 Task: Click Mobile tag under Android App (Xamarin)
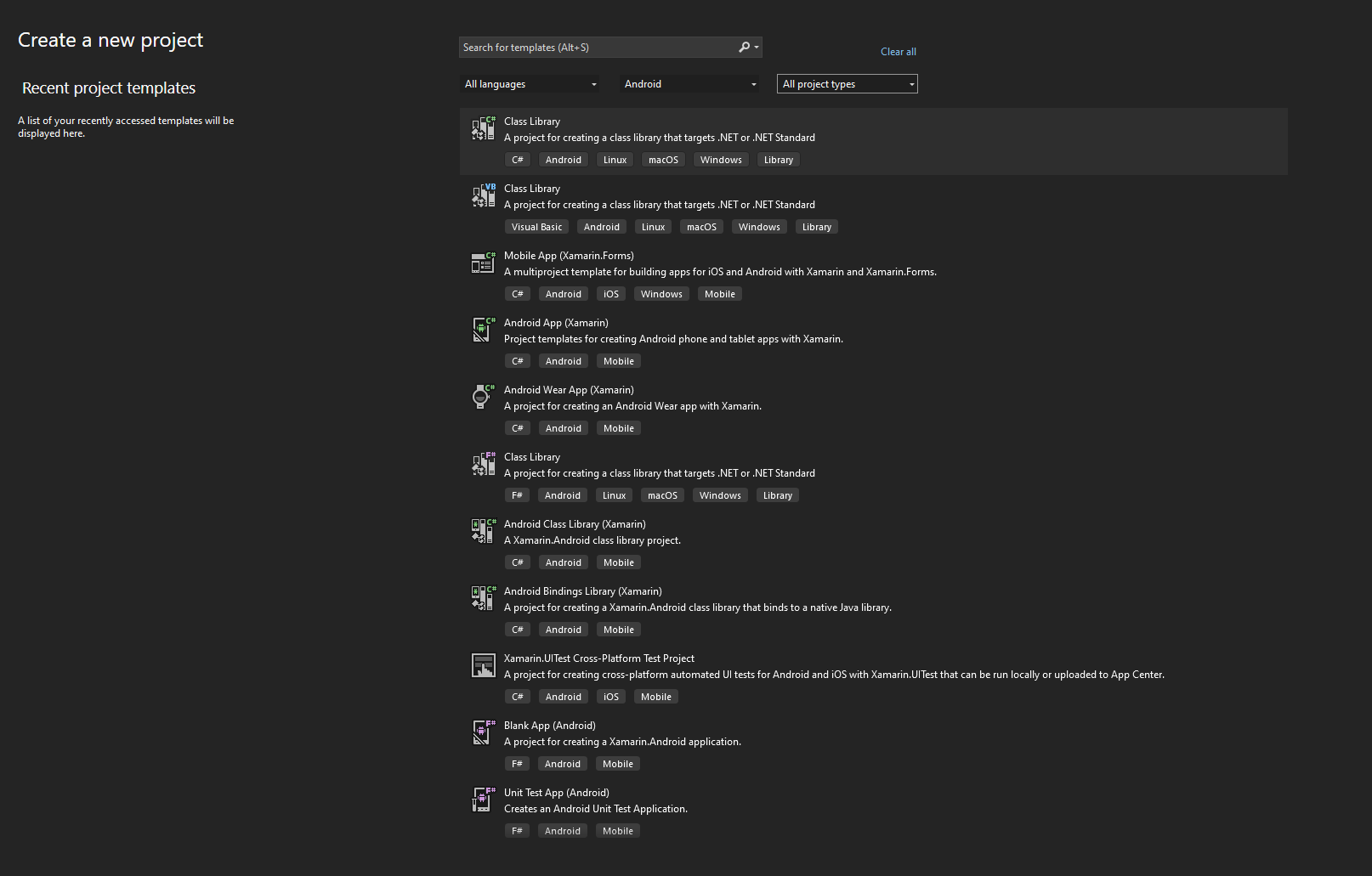619,361
